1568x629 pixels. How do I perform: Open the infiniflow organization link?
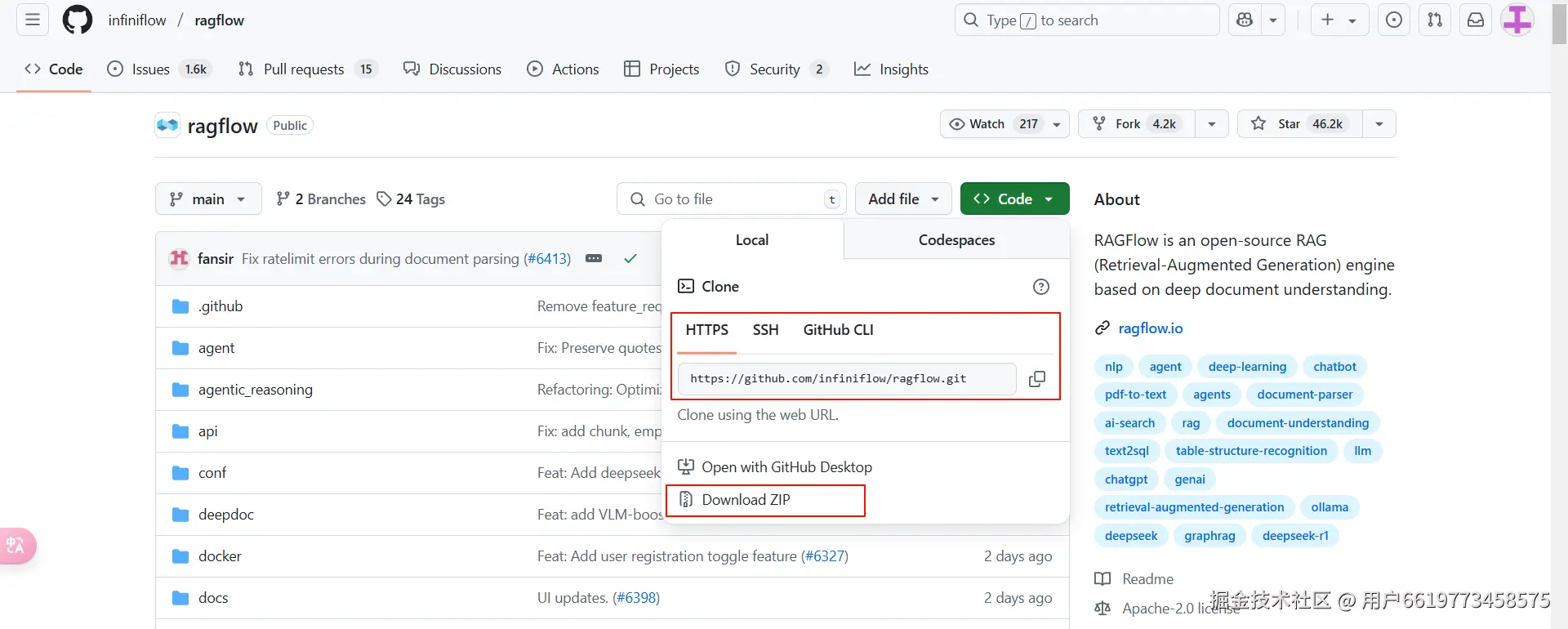pos(137,20)
